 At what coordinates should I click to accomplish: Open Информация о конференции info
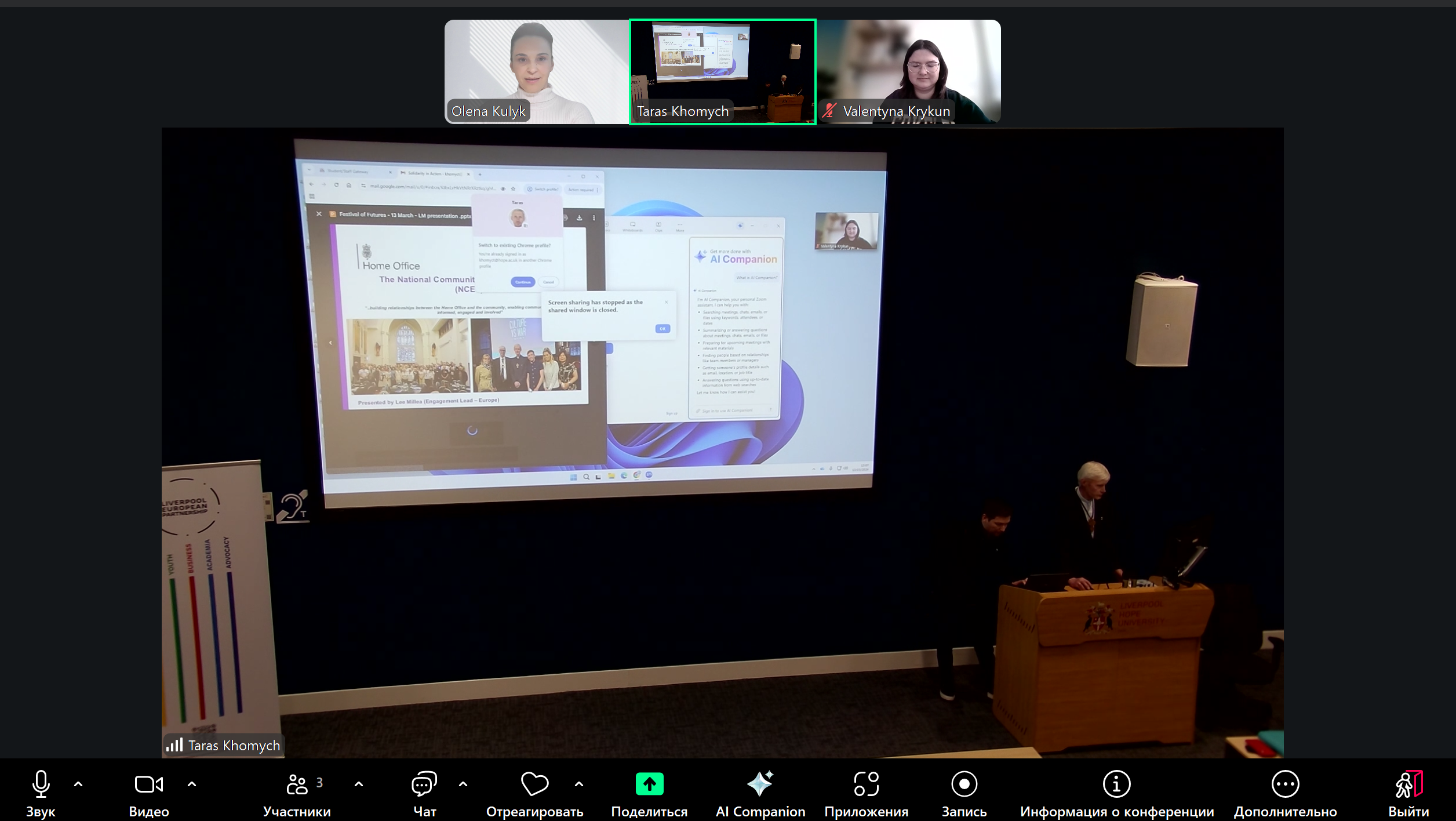(x=1116, y=784)
